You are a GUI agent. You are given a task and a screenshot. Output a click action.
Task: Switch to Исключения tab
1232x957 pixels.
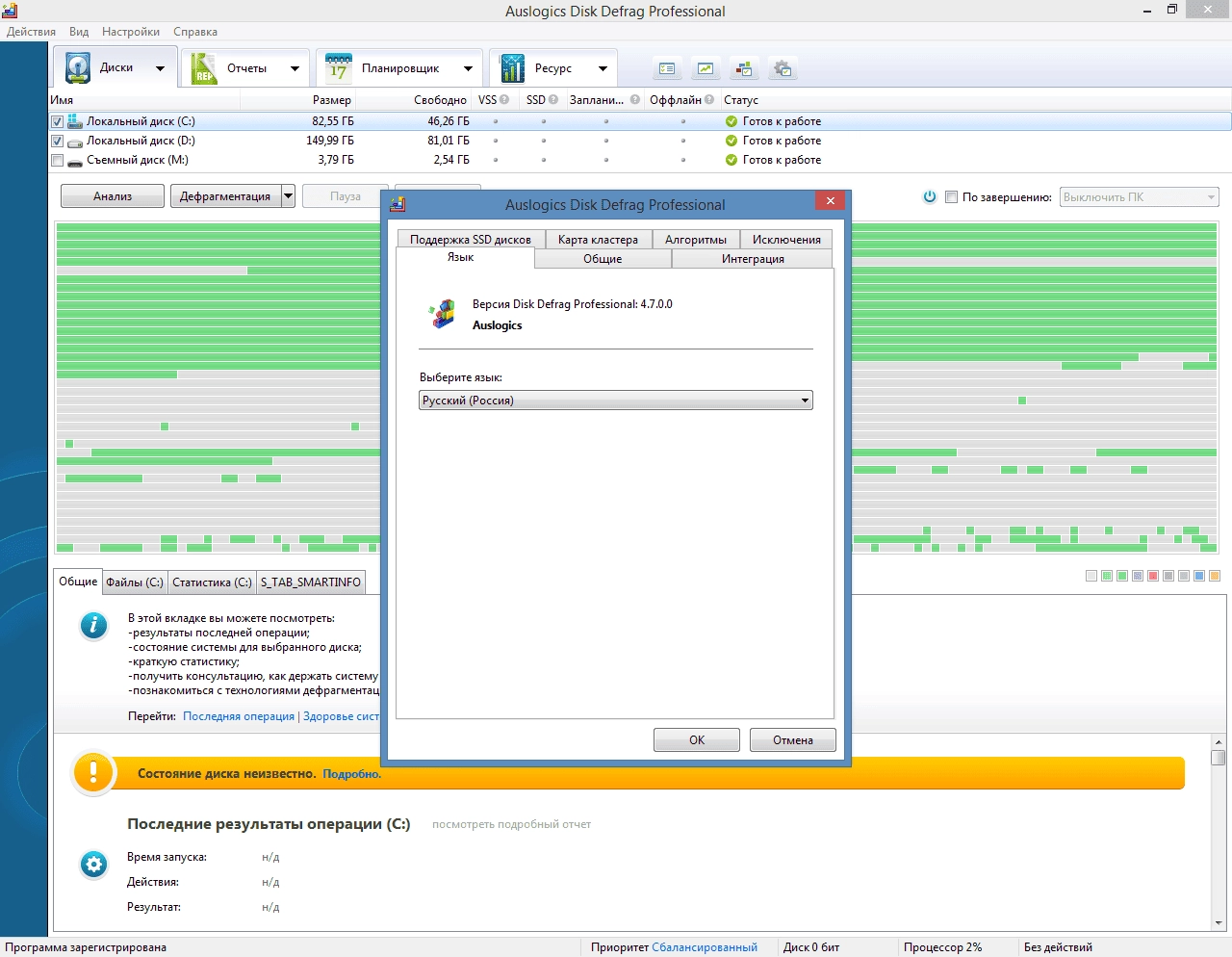tap(786, 240)
